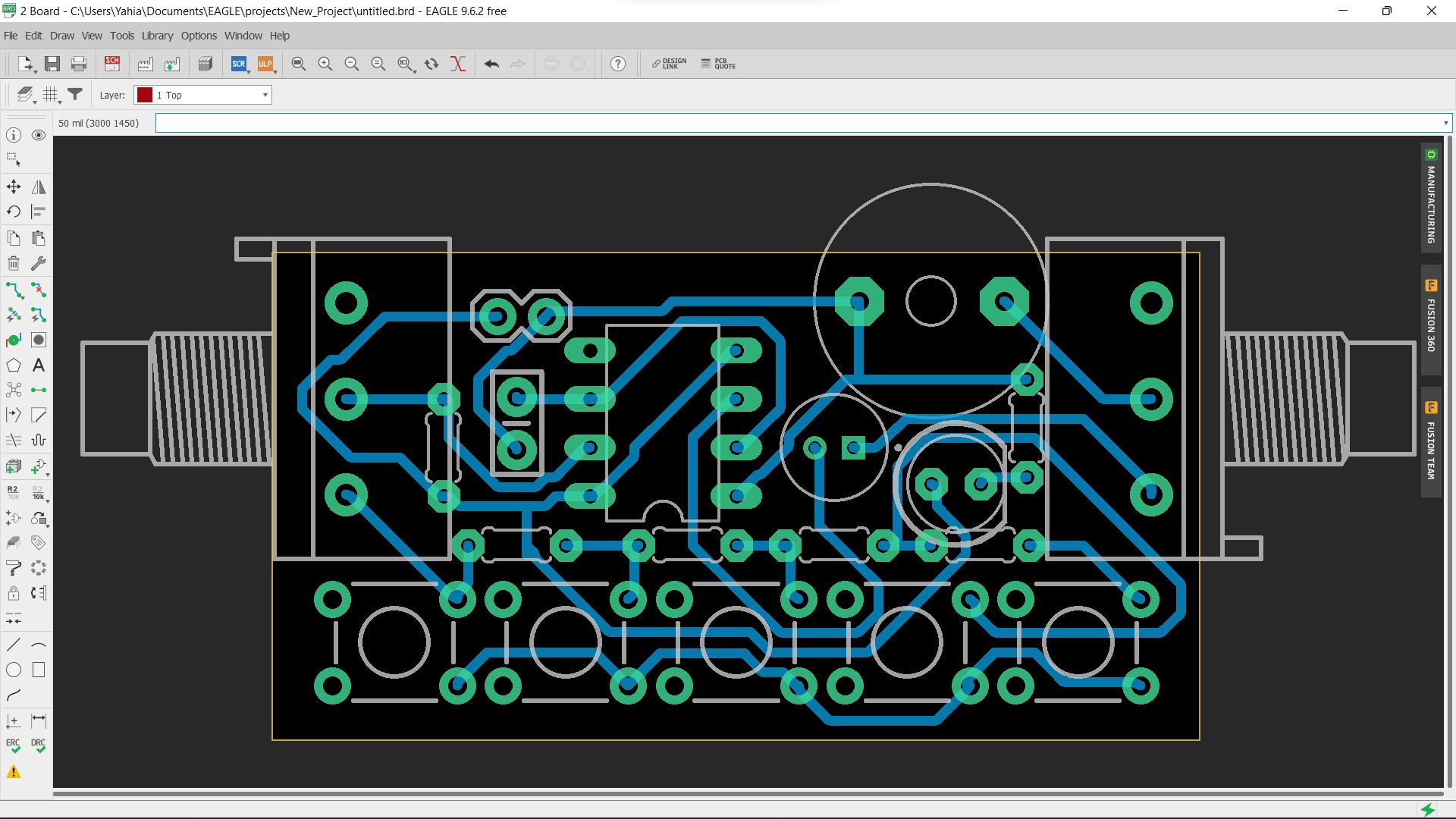Image resolution: width=1456 pixels, height=819 pixels.
Task: Toggle the Lock tool
Action: [14, 593]
